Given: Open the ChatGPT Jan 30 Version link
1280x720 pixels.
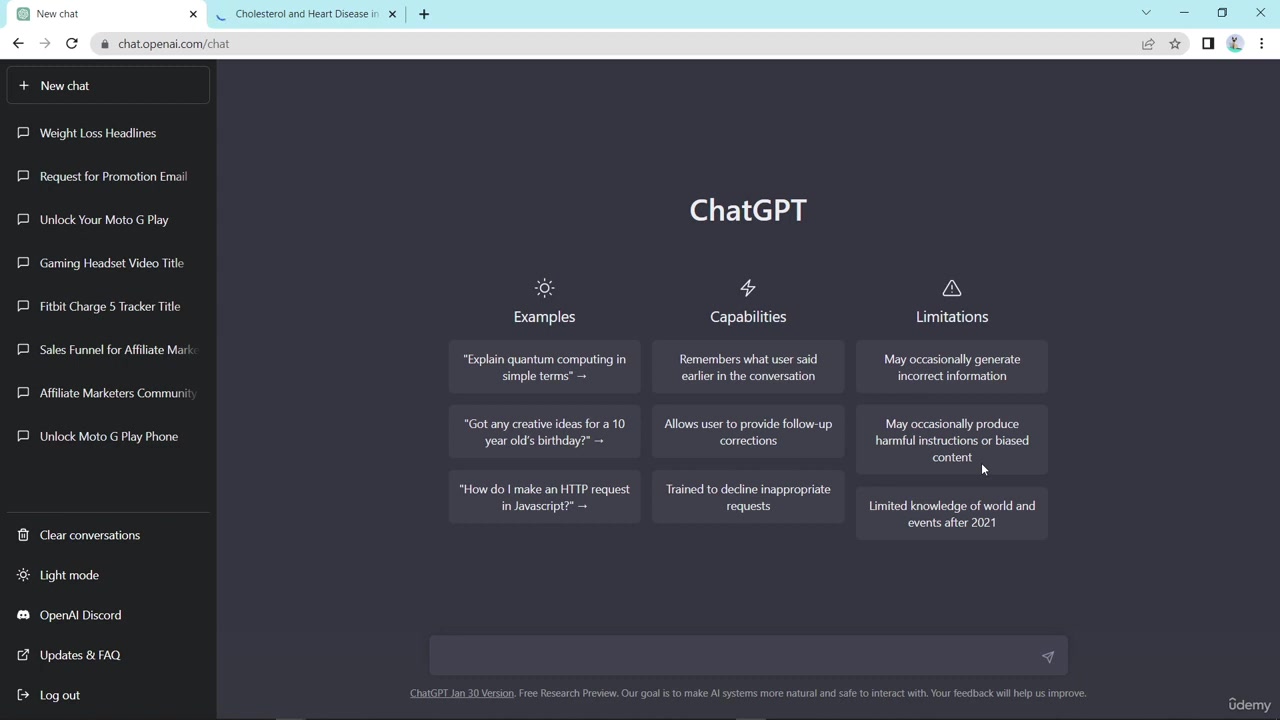Looking at the screenshot, I should 461,693.
